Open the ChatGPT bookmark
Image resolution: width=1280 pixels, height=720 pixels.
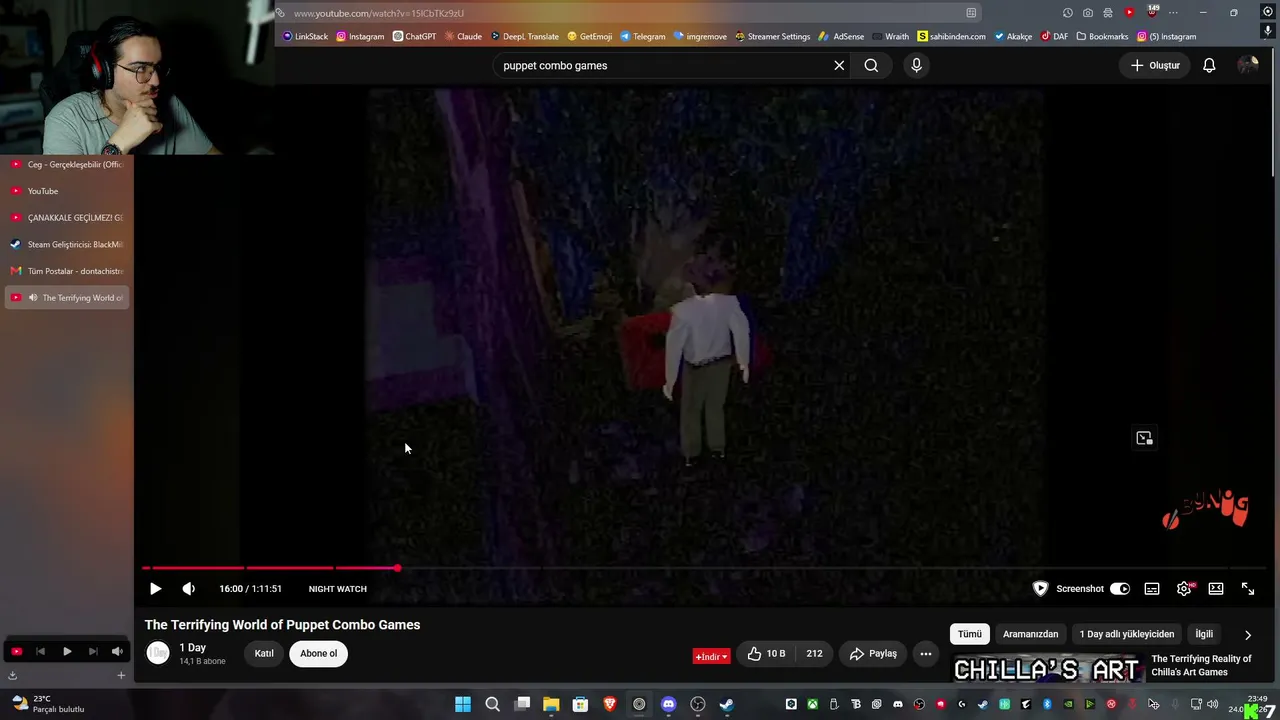[x=414, y=36]
